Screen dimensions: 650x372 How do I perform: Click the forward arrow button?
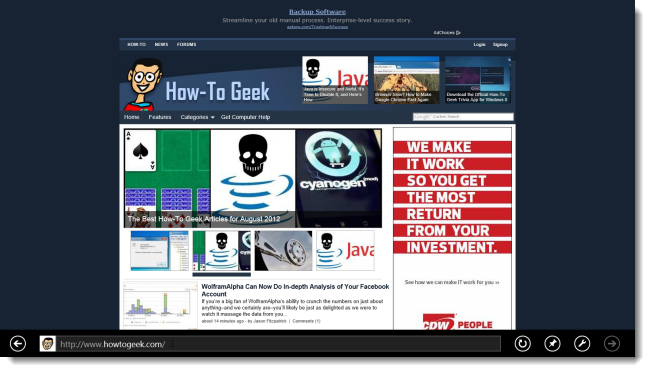tap(612, 344)
